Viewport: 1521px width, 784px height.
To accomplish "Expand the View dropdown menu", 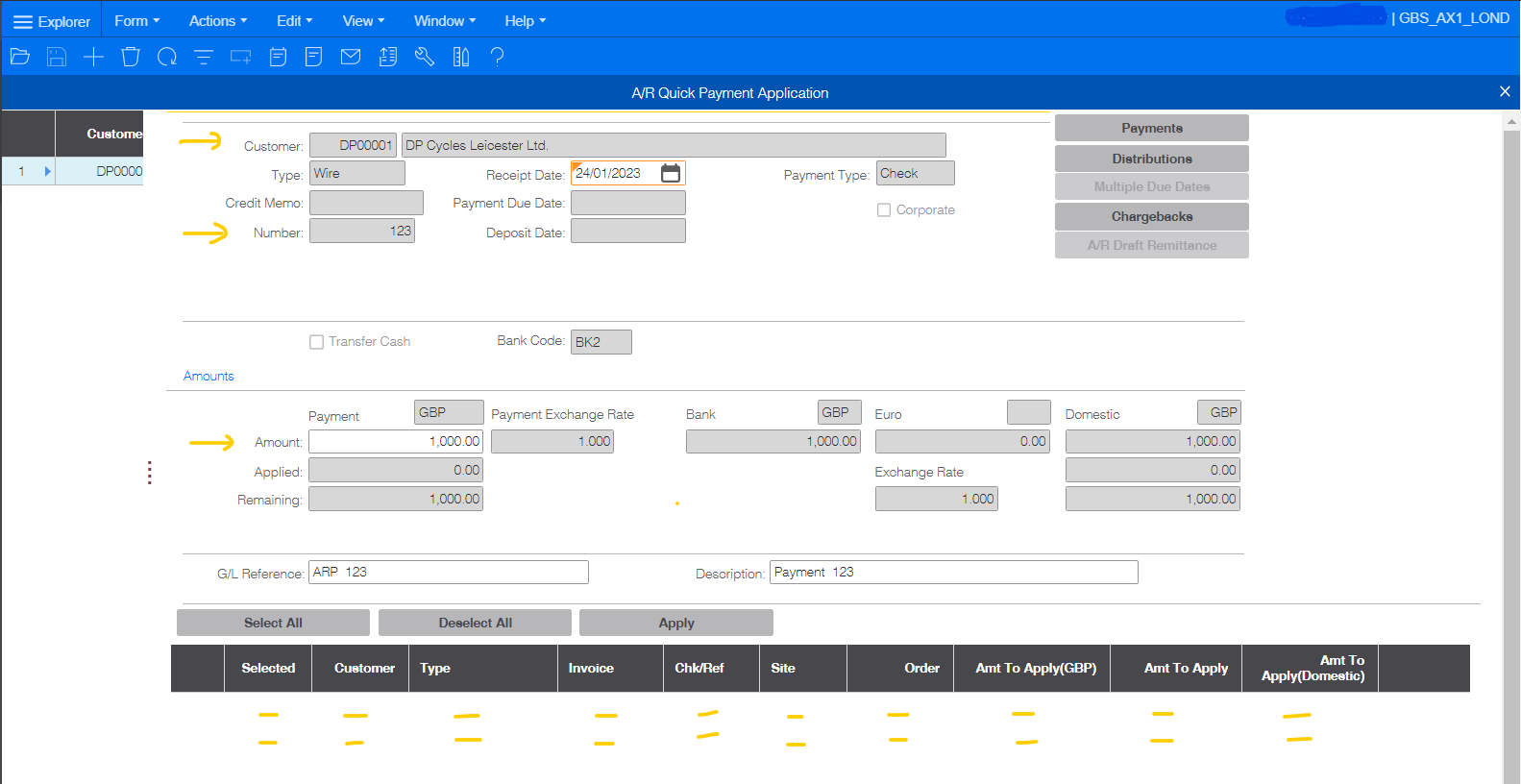I will click(363, 21).
